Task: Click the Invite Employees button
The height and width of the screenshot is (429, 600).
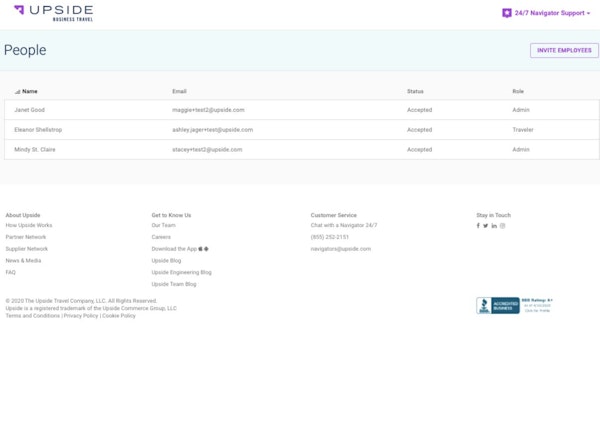Action: click(x=564, y=50)
